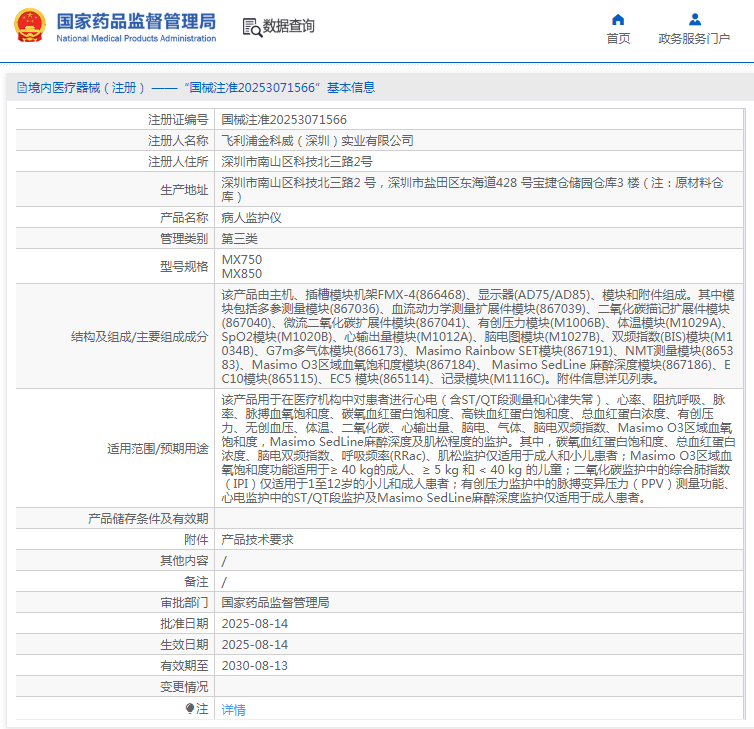
Task: Click the 注册人住所 label
Action: click(178, 162)
